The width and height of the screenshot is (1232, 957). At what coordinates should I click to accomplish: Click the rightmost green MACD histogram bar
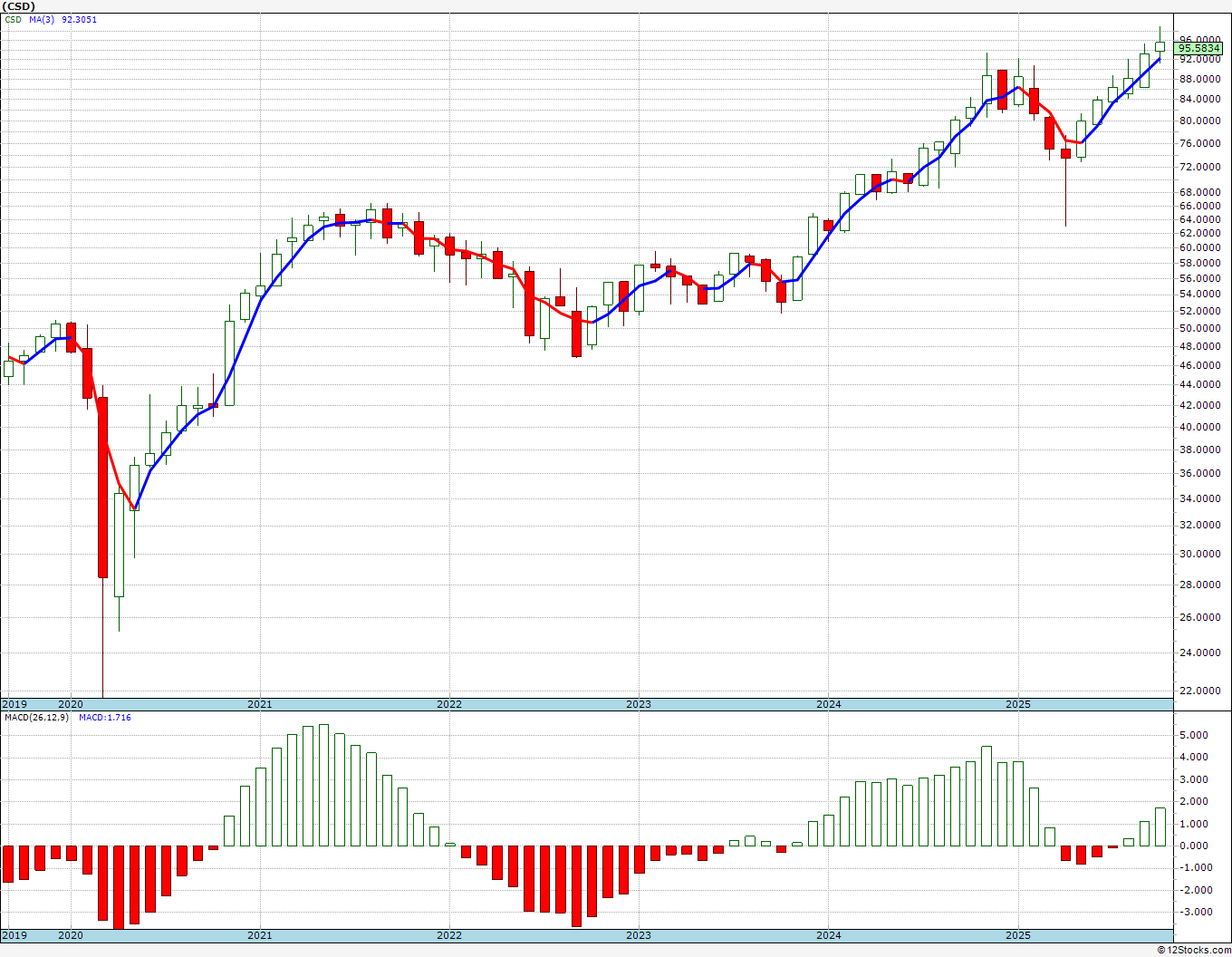point(1160,826)
